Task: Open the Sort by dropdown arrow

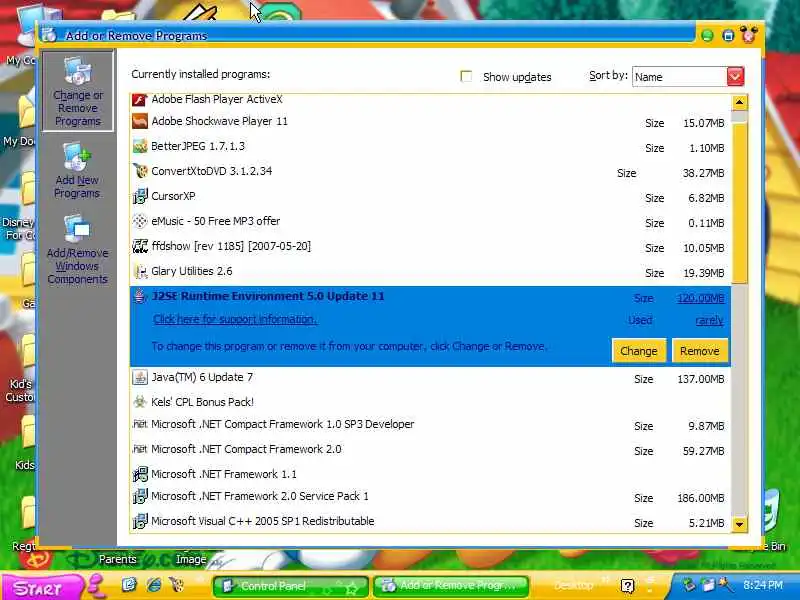Action: coord(735,77)
